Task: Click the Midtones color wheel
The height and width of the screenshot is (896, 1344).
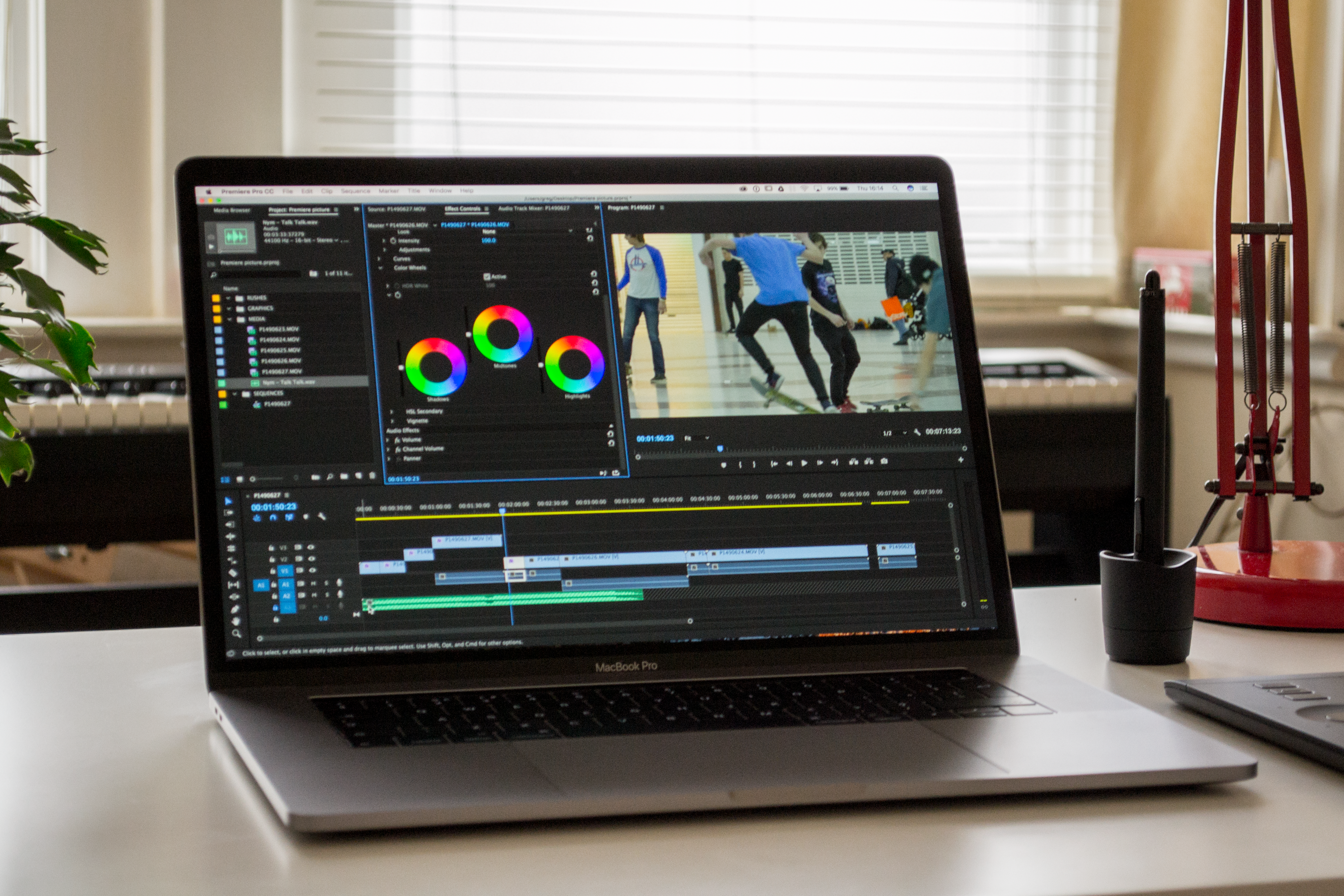Action: (503, 334)
